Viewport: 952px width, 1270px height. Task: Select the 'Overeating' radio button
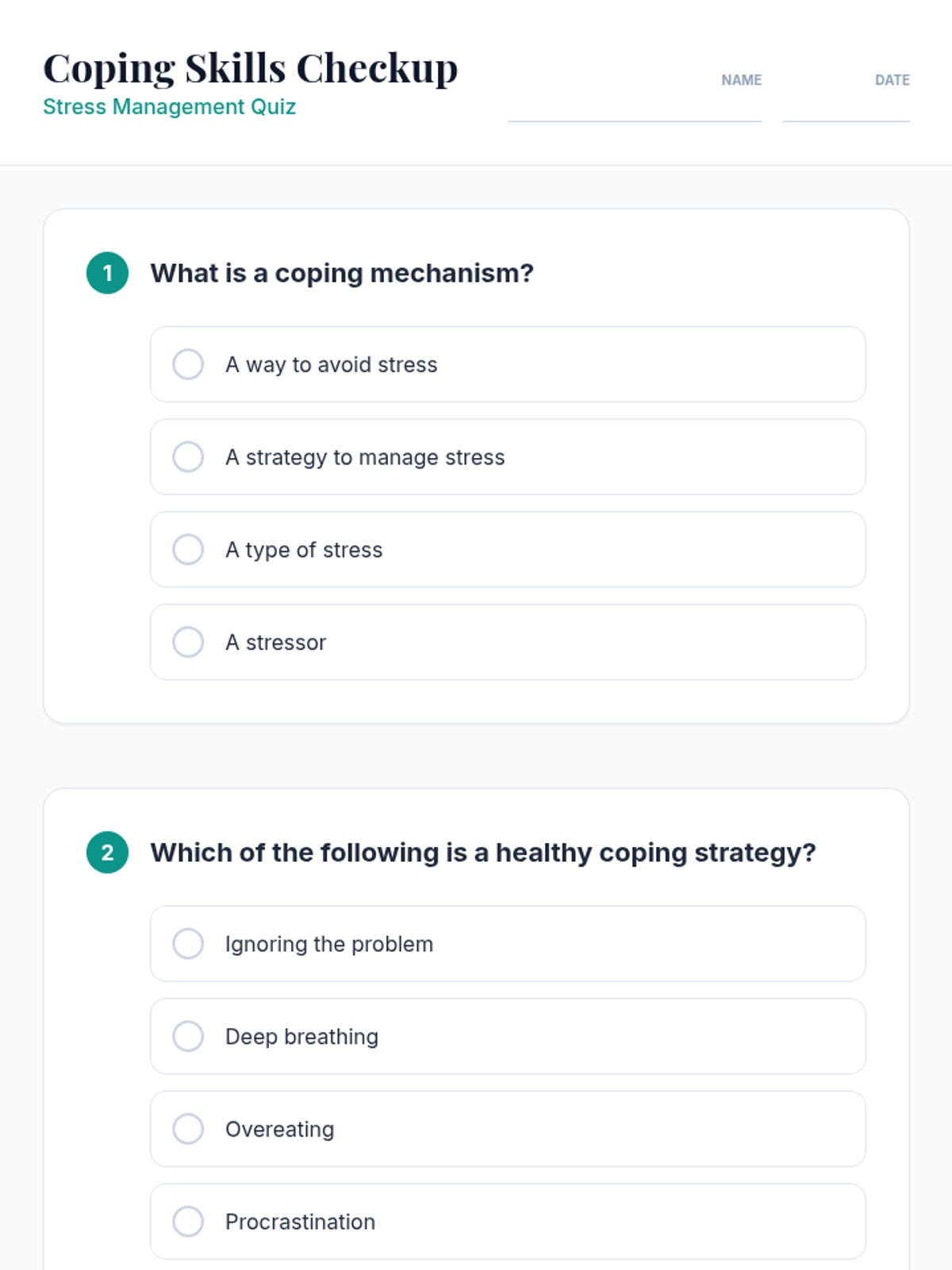click(188, 1129)
